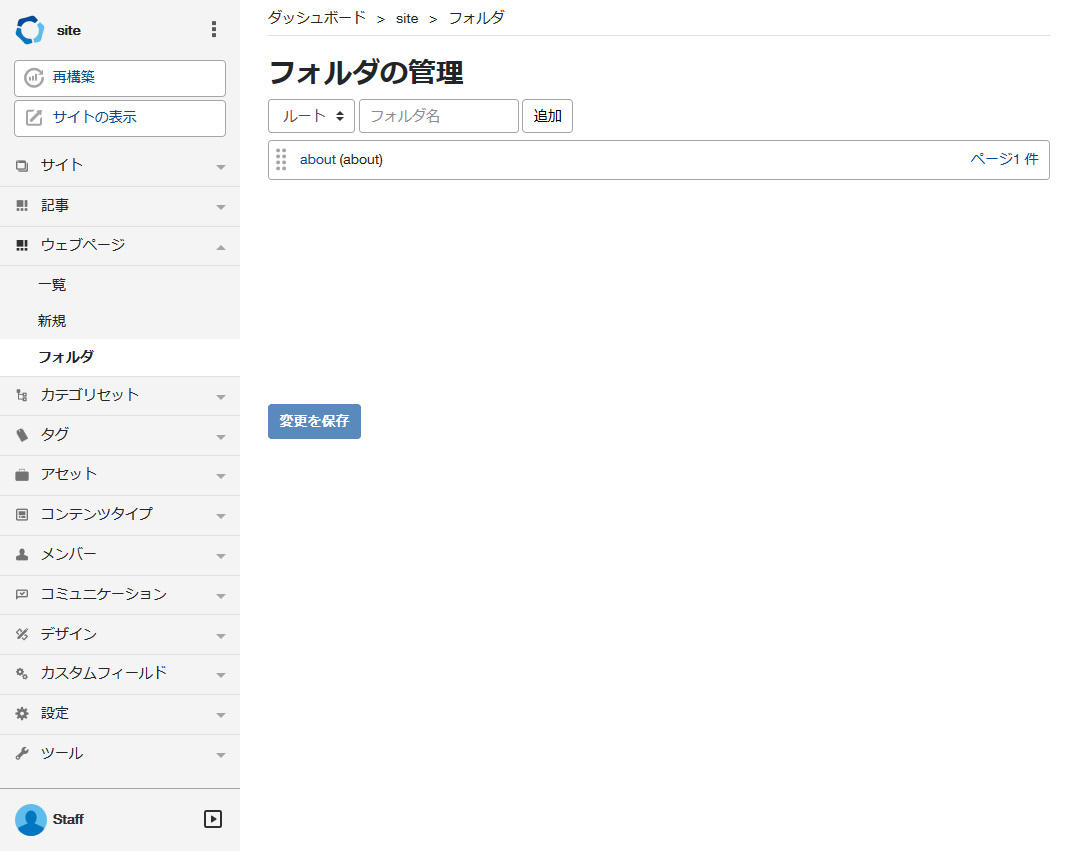Expand the 設定 menu arrow
Image resolution: width=1078 pixels, height=851 pixels.
[x=221, y=715]
